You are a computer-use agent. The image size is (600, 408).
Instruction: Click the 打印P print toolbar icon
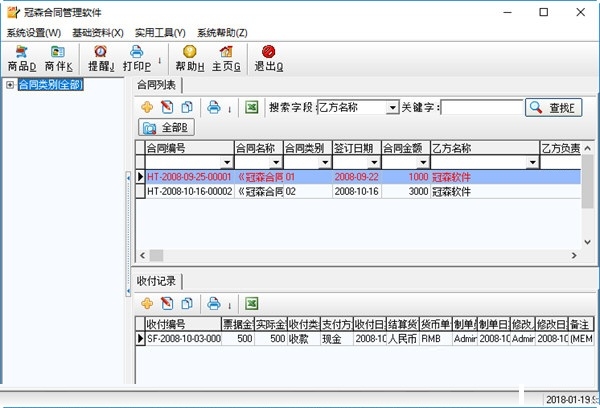[137, 59]
